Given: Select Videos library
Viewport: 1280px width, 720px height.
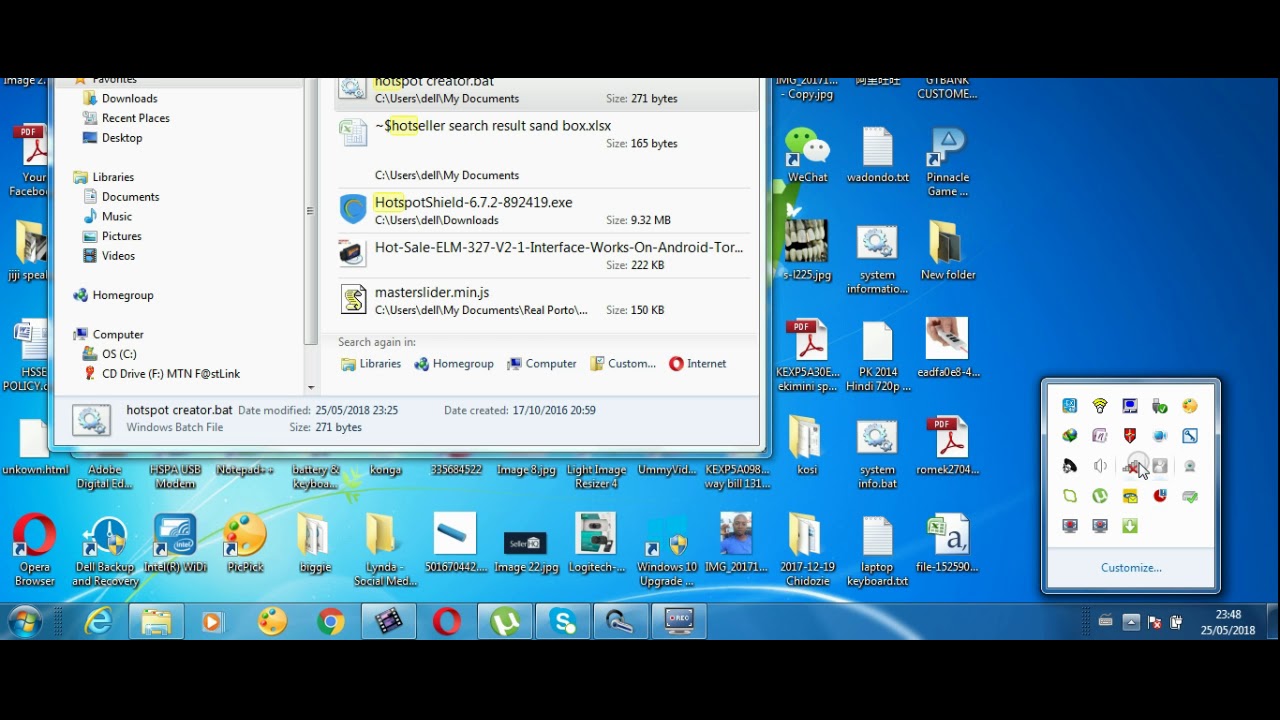Looking at the screenshot, I should [x=117, y=256].
